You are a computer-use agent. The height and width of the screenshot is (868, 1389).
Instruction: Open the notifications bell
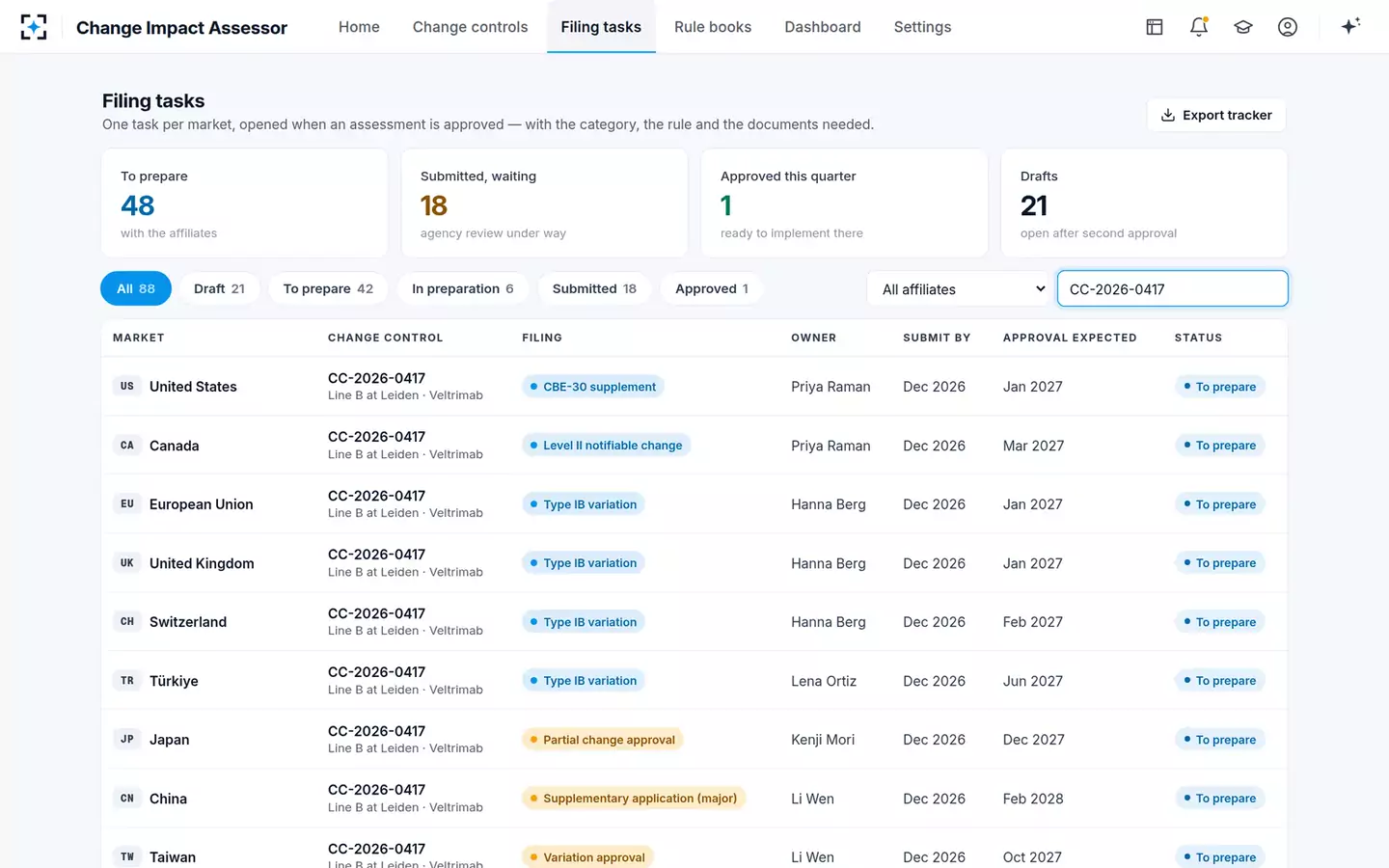tap(1199, 27)
